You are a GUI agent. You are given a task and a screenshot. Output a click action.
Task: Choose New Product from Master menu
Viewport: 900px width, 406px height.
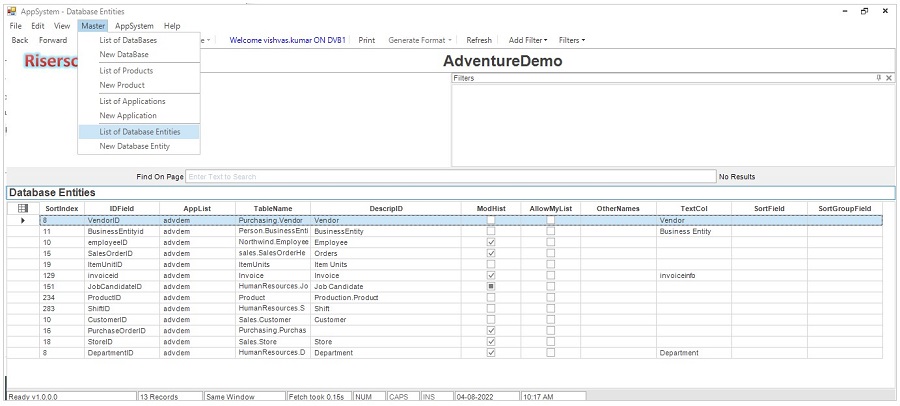139,85
